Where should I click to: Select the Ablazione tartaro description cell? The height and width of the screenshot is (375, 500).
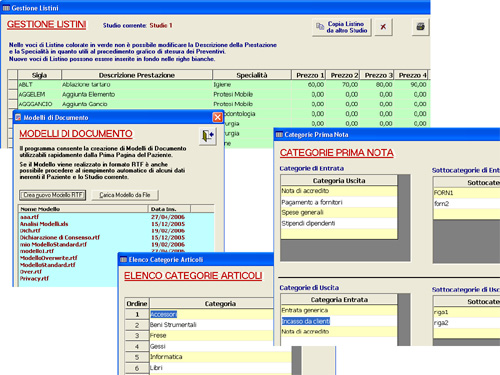coord(137,85)
